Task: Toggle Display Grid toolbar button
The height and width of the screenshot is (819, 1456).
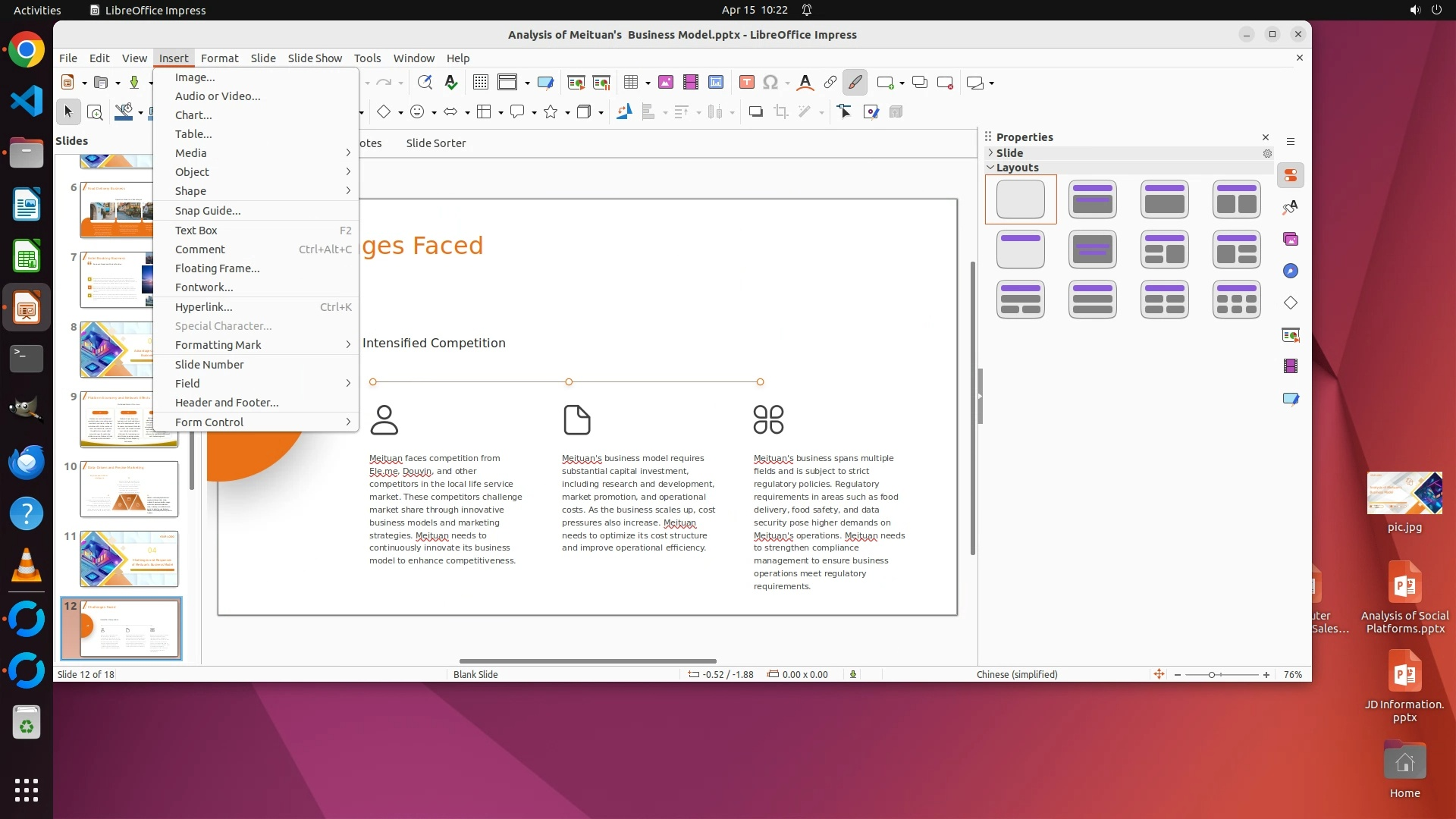Action: point(481,83)
